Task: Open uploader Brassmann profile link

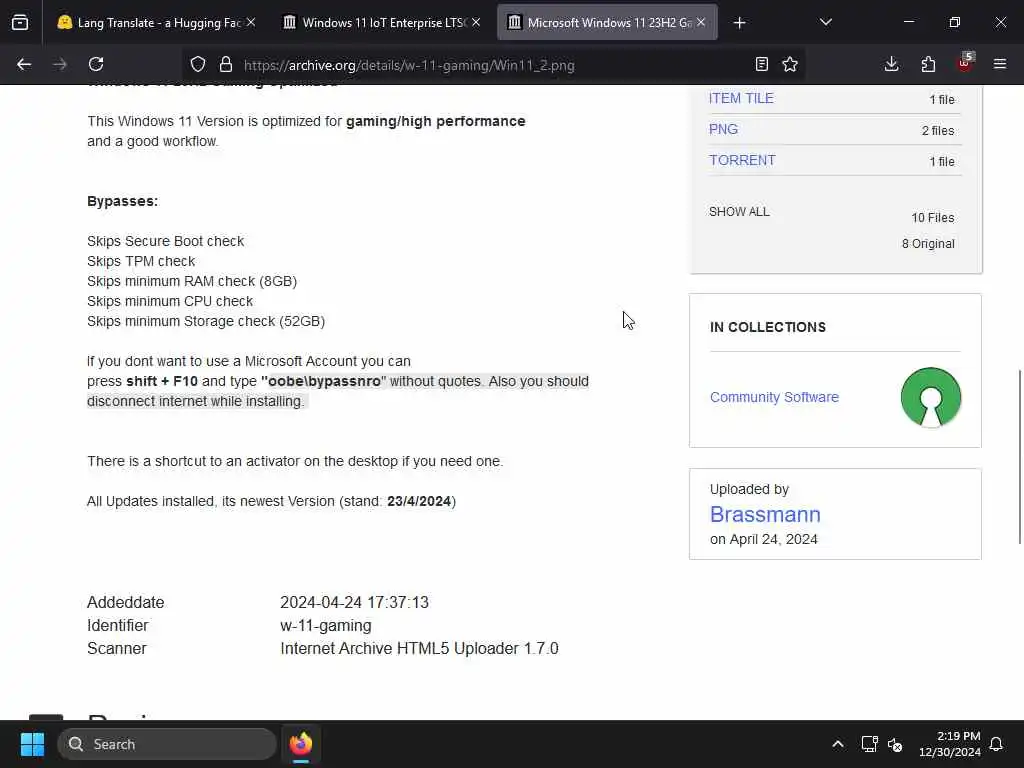Action: [765, 515]
